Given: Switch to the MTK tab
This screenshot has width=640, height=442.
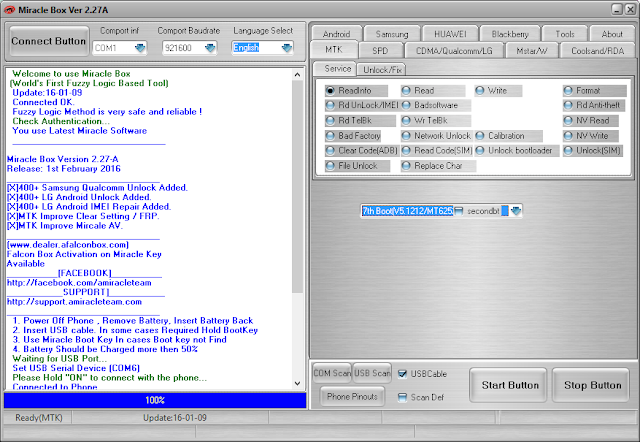Looking at the screenshot, I should (x=334, y=50).
